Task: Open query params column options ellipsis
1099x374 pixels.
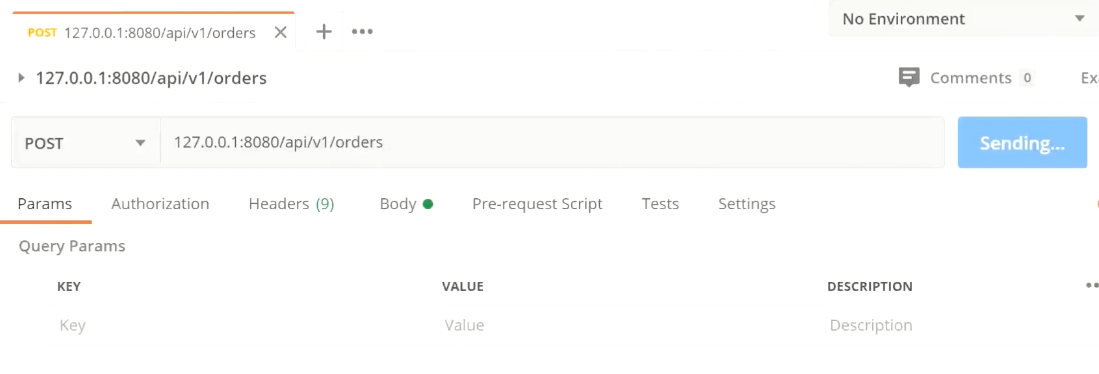Action: (1091, 286)
